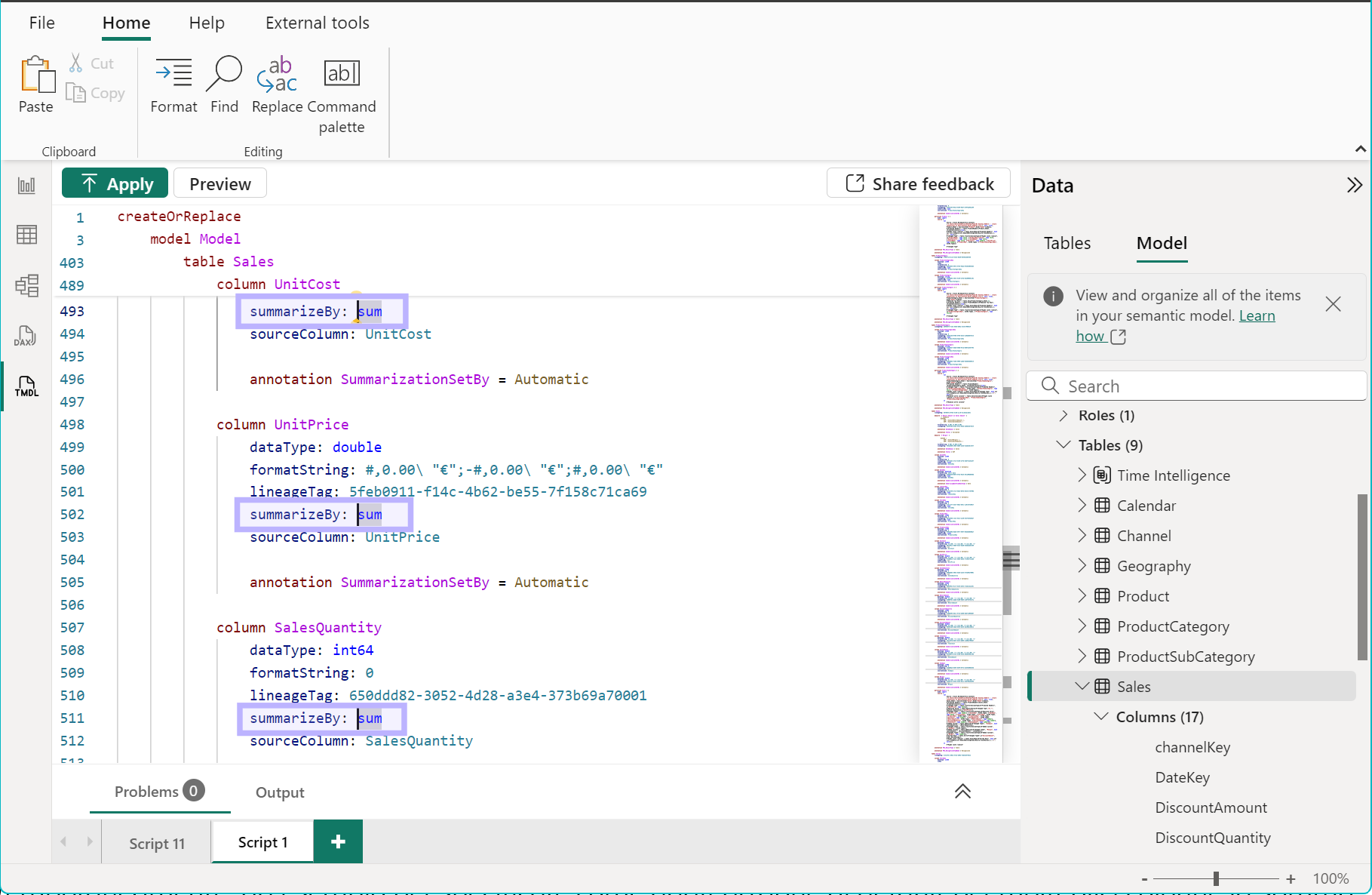The image size is (1372, 895).
Task: Collapse the Sales table node
Action: [x=1082, y=686]
